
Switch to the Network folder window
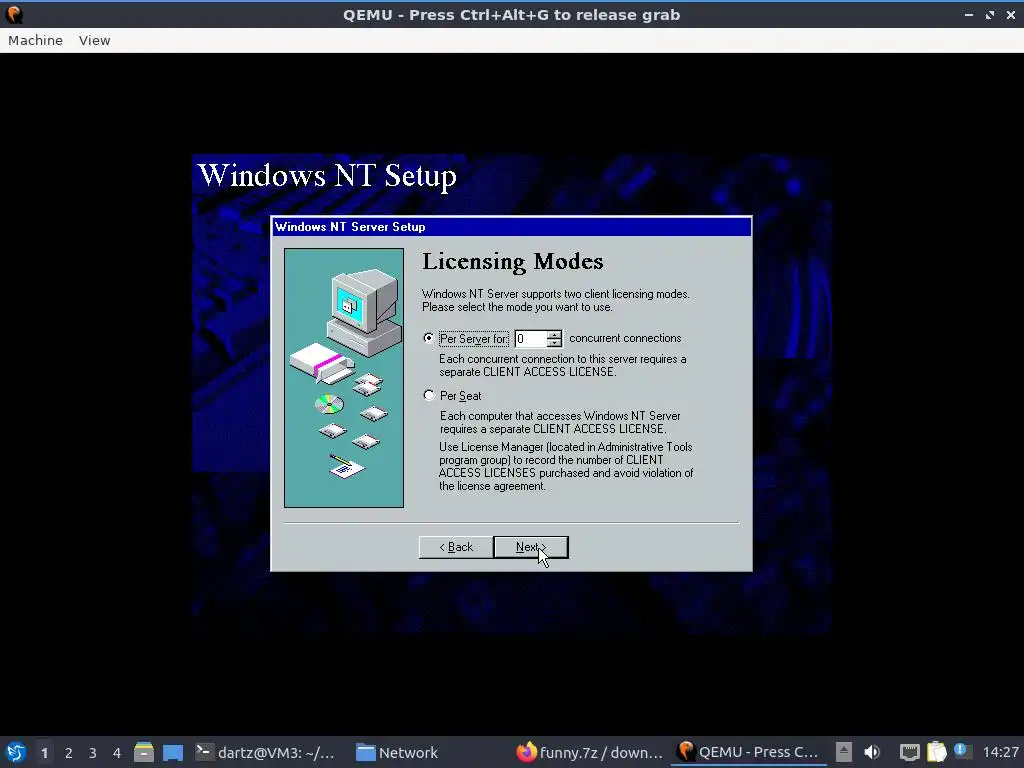[397, 752]
